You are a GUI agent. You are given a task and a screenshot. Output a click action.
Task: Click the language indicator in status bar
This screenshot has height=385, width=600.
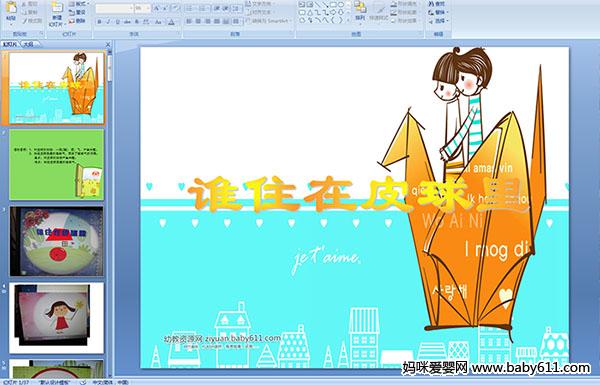click(110, 382)
